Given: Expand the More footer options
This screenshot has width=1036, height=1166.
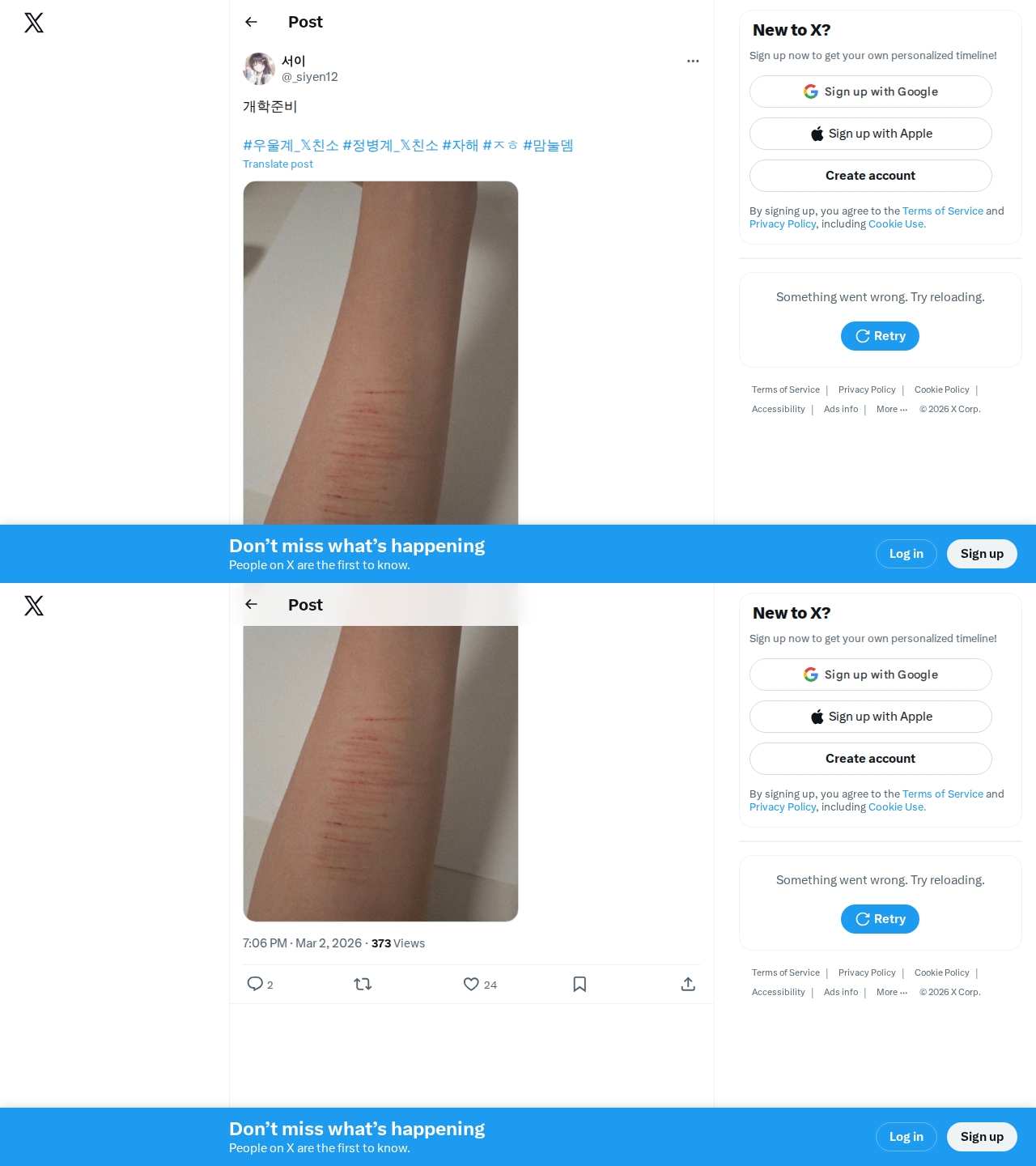Looking at the screenshot, I should pos(892,409).
